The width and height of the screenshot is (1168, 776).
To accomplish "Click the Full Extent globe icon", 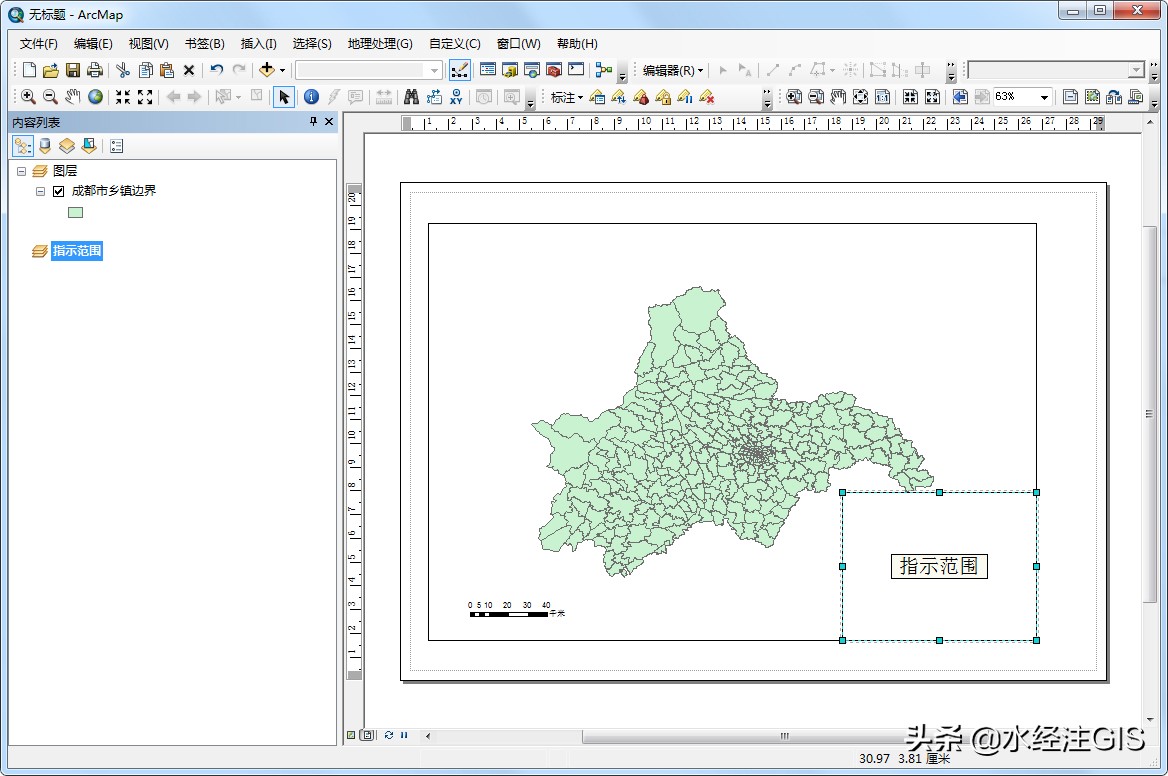I will tap(93, 97).
